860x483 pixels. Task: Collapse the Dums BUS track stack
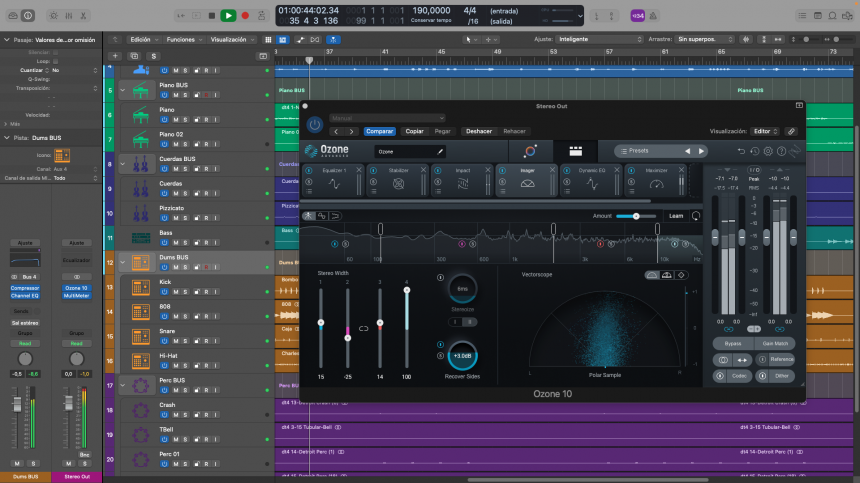(122, 262)
